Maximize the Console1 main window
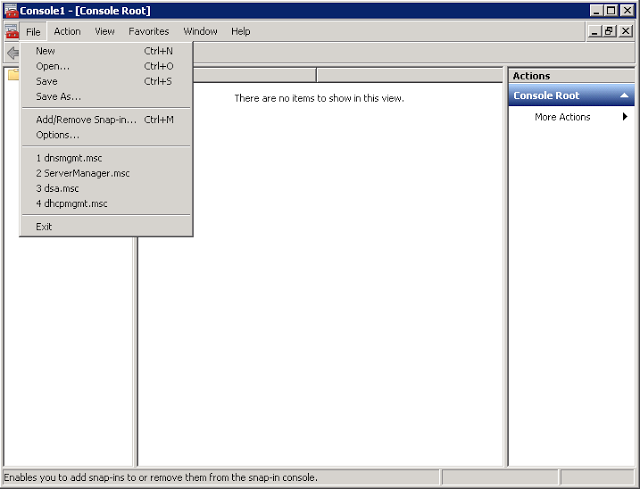640x489 pixels. (611, 10)
